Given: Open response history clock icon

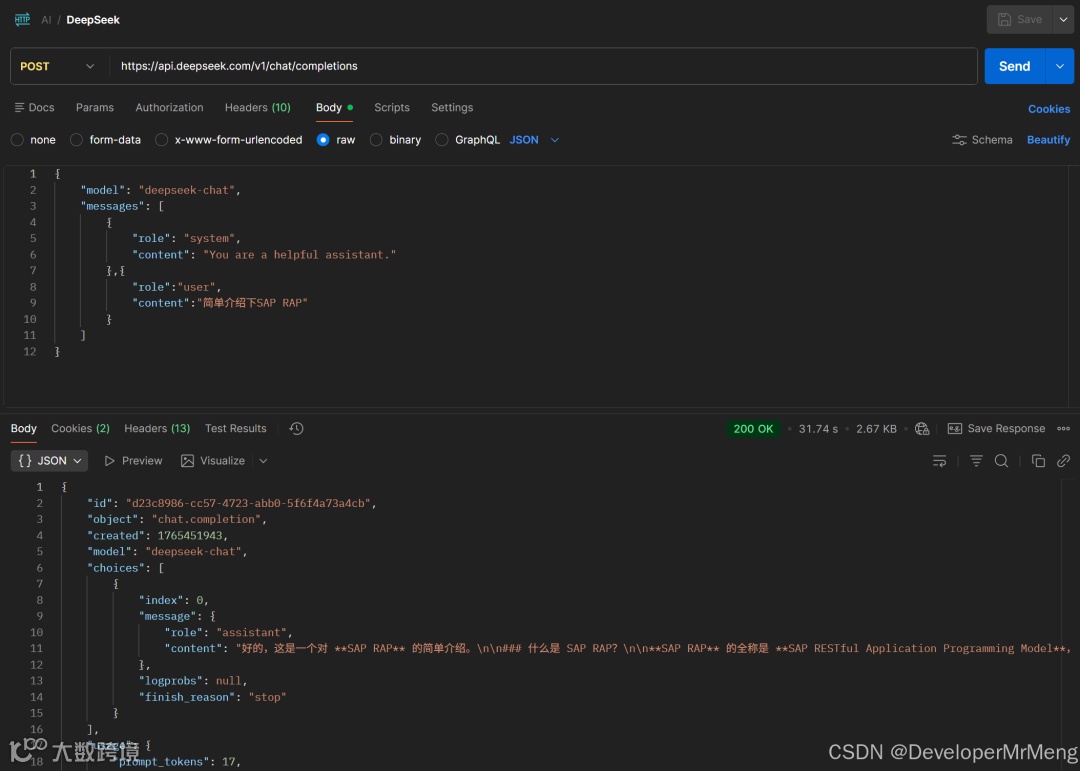Looking at the screenshot, I should (296, 429).
